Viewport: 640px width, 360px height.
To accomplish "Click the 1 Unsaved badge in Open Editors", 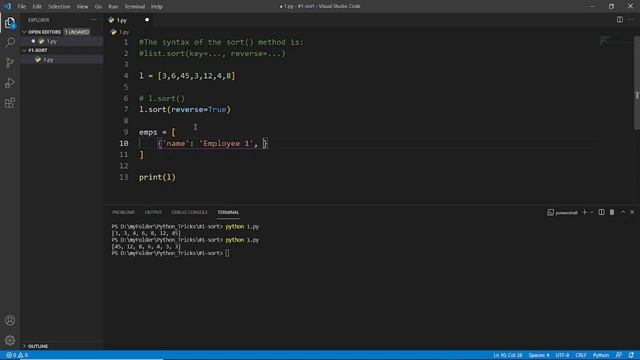I will pyautogui.click(x=77, y=32).
